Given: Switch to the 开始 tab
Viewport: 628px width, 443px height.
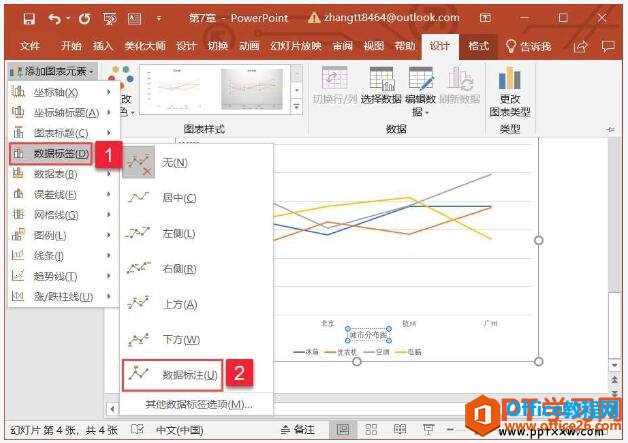Looking at the screenshot, I should tap(71, 46).
